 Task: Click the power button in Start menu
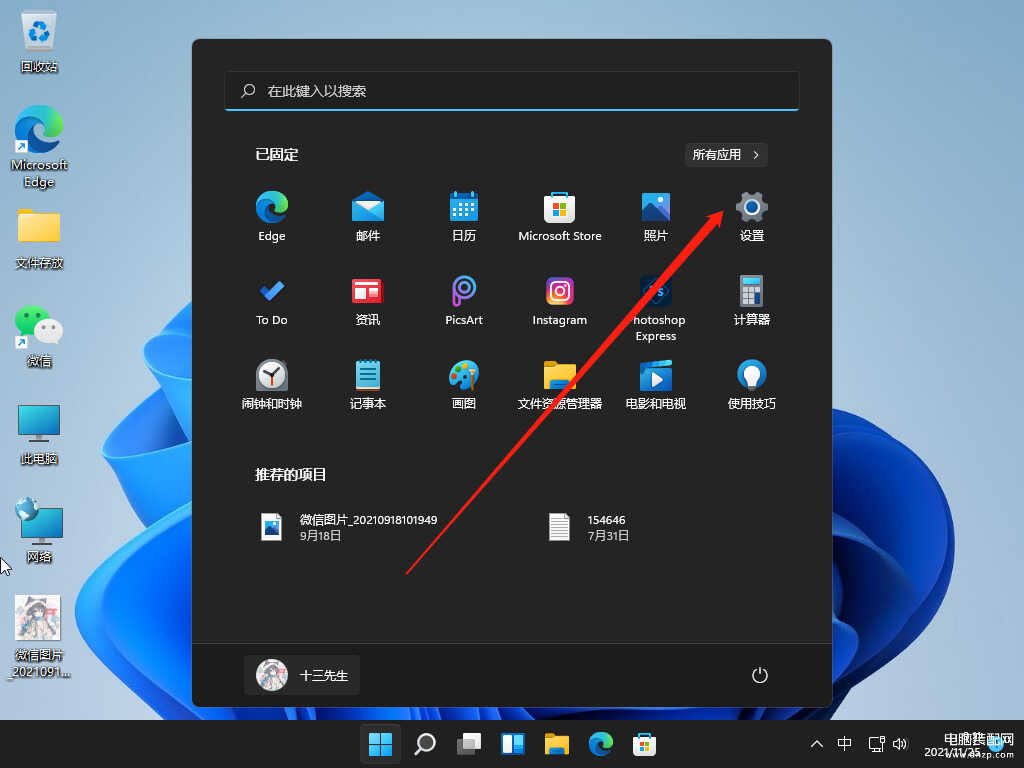pyautogui.click(x=760, y=675)
